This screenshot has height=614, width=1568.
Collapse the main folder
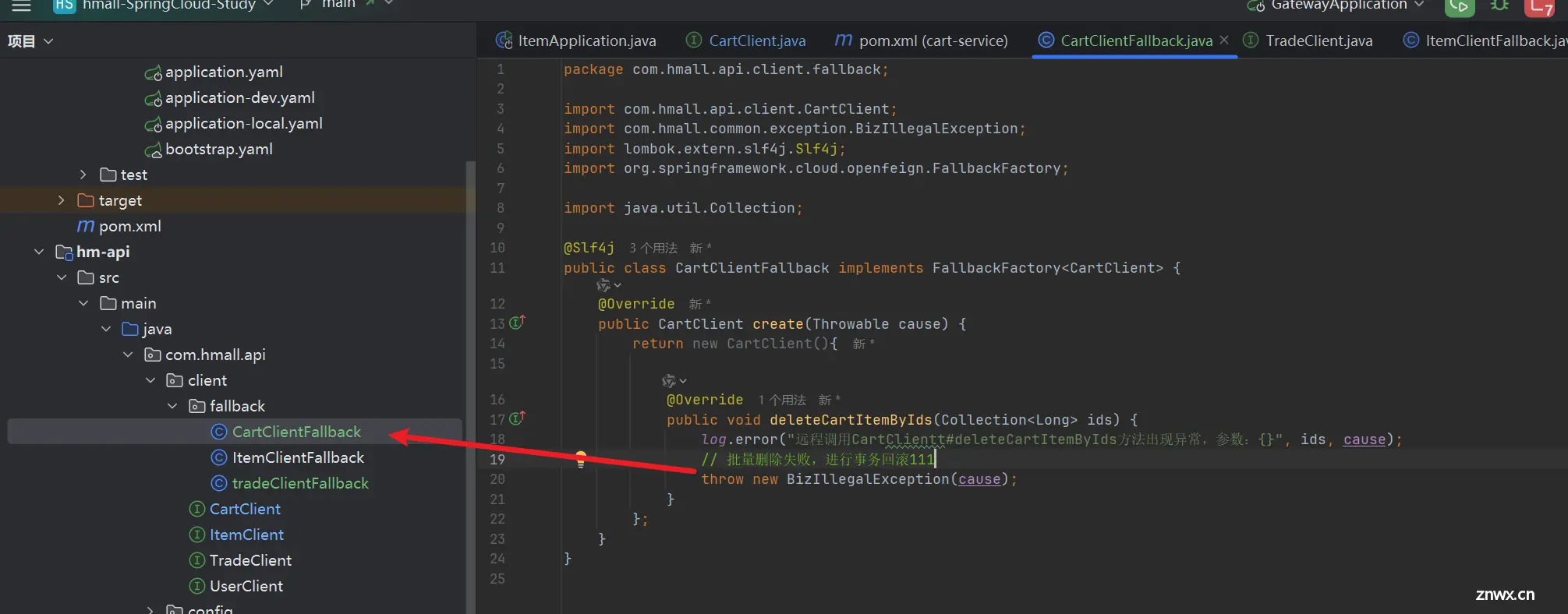(x=83, y=303)
